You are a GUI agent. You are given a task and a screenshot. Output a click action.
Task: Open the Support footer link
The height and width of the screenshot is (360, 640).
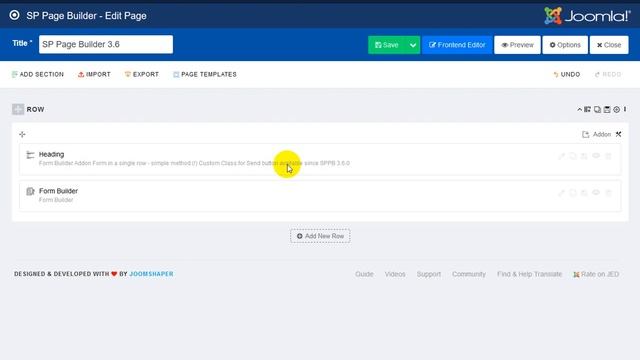429,274
